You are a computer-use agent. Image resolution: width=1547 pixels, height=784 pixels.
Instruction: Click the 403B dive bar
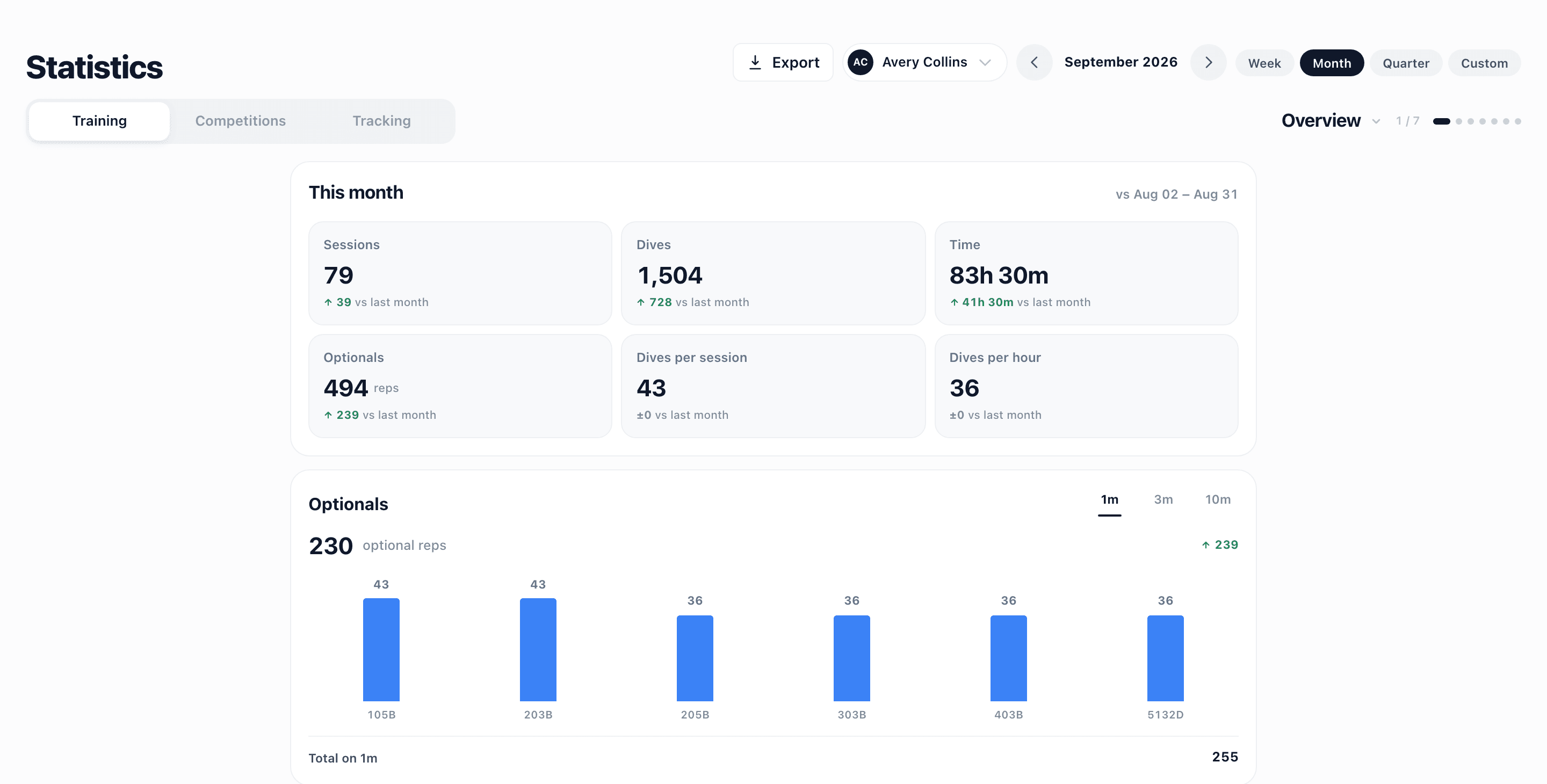tap(1008, 658)
